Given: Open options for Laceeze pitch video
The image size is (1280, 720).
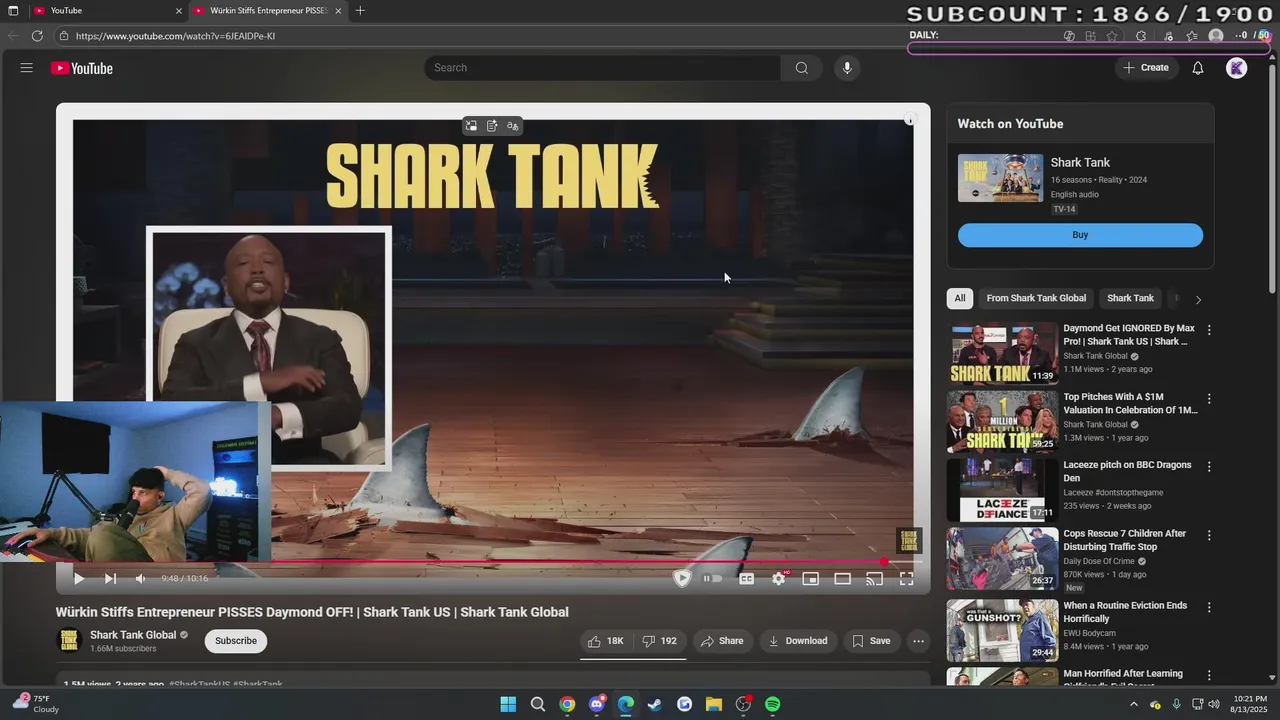Looking at the screenshot, I should pos(1209,466).
